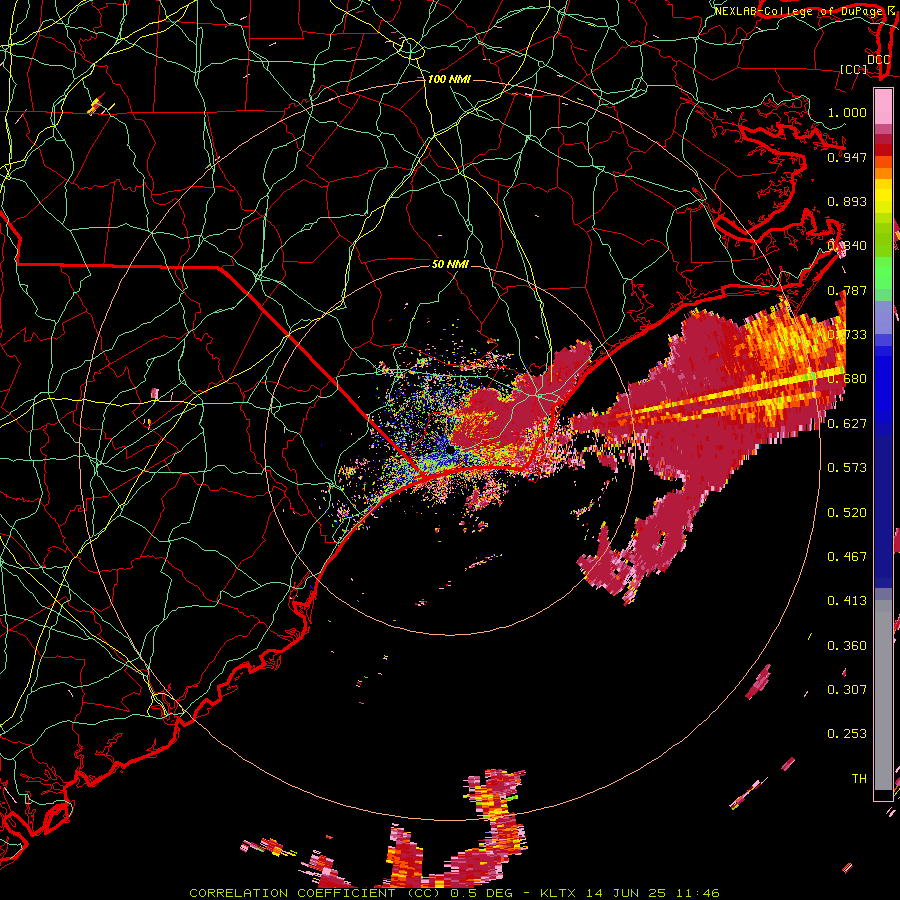Click the 0.413 scale value
The height and width of the screenshot is (900, 900).
847,601
